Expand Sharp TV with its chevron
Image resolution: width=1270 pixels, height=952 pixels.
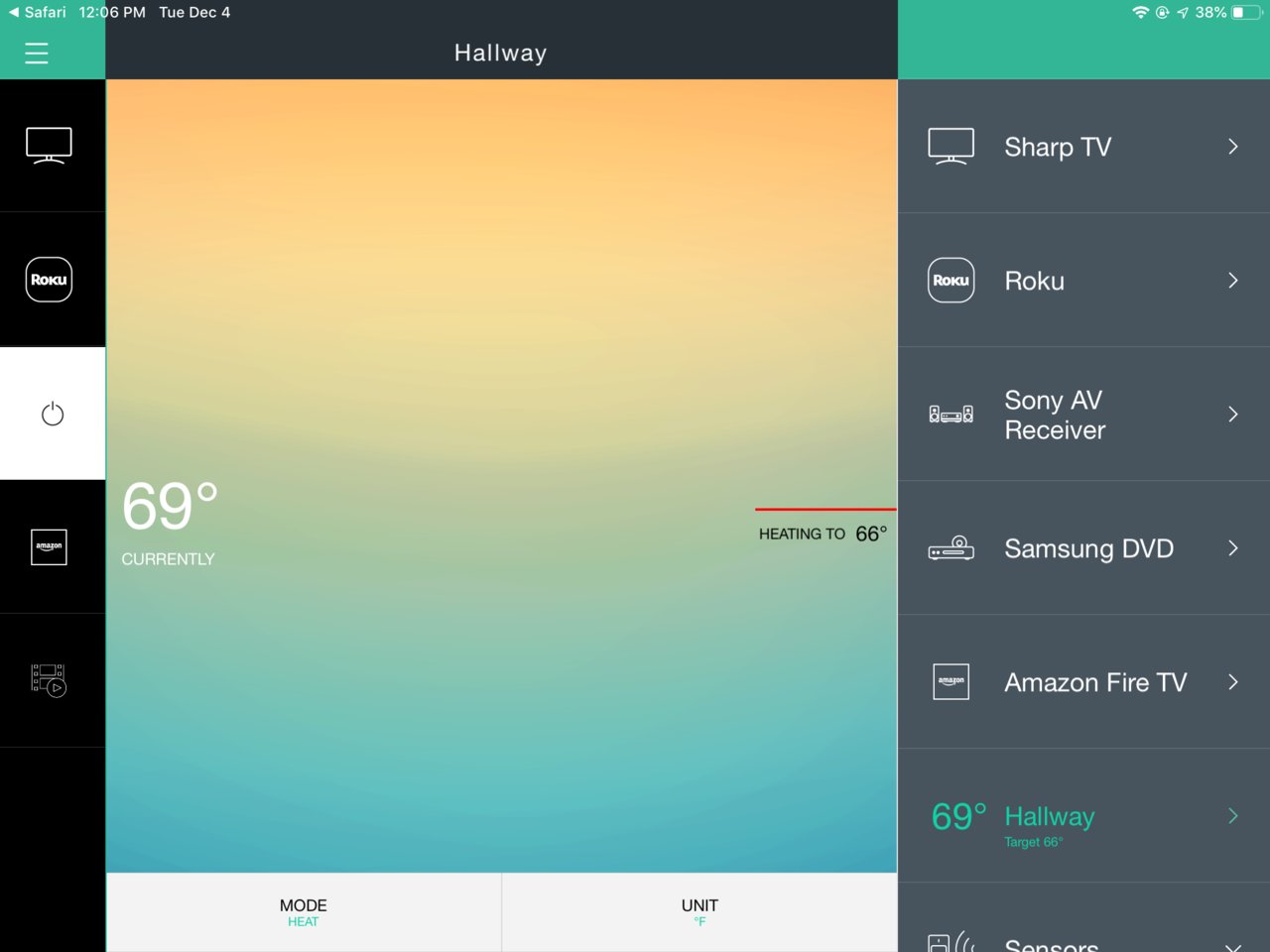pos(1233,147)
